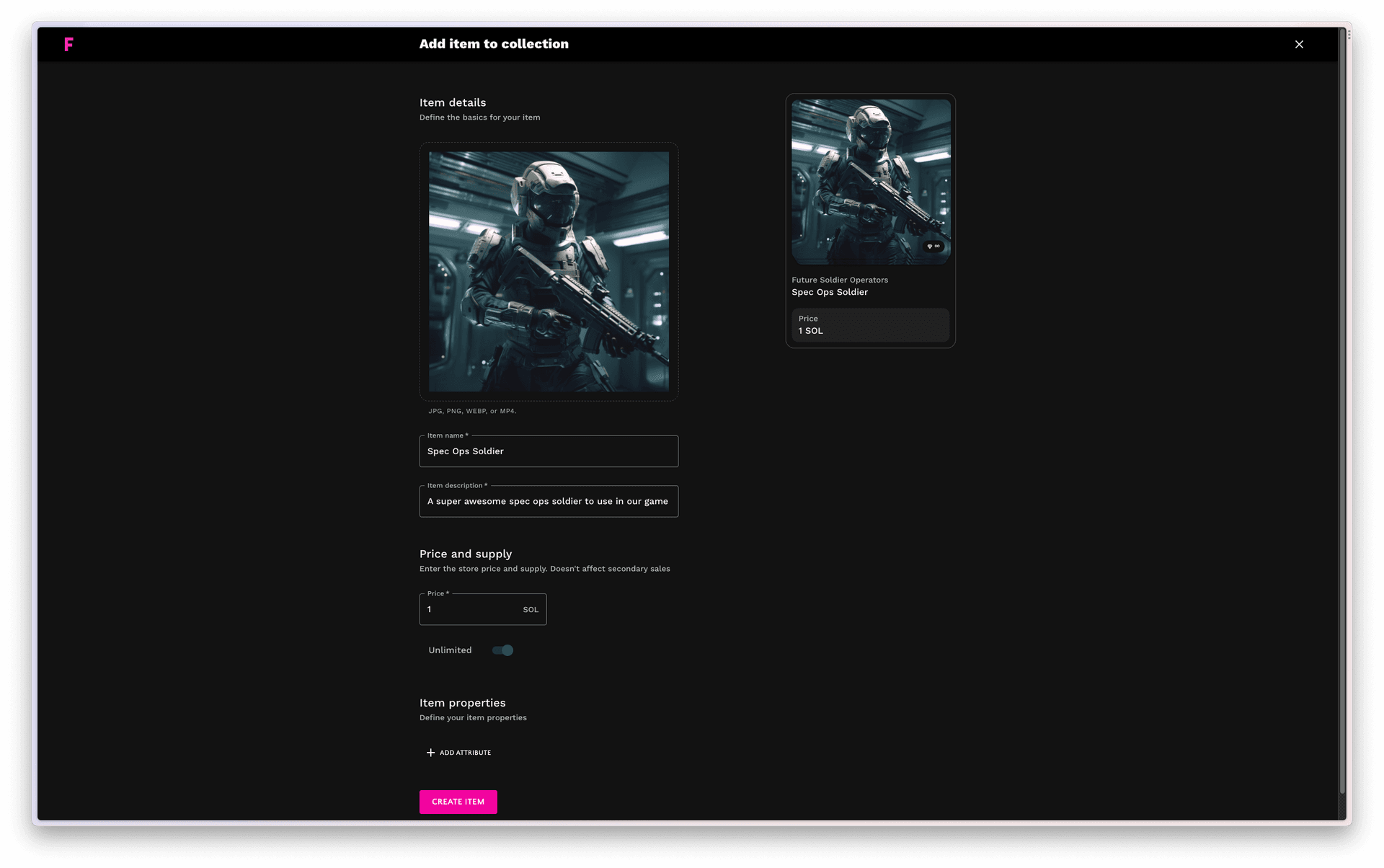The height and width of the screenshot is (868, 1384).
Task: Click the preview card soldier thumbnail
Action: coord(871,182)
